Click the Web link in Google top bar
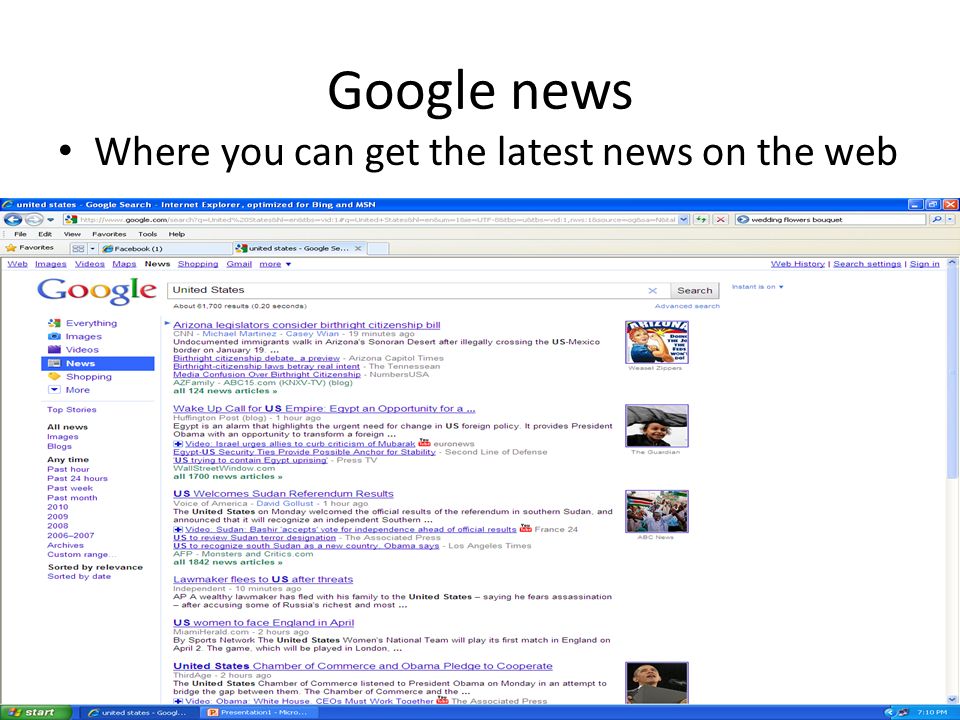The image size is (960, 720). [17, 264]
